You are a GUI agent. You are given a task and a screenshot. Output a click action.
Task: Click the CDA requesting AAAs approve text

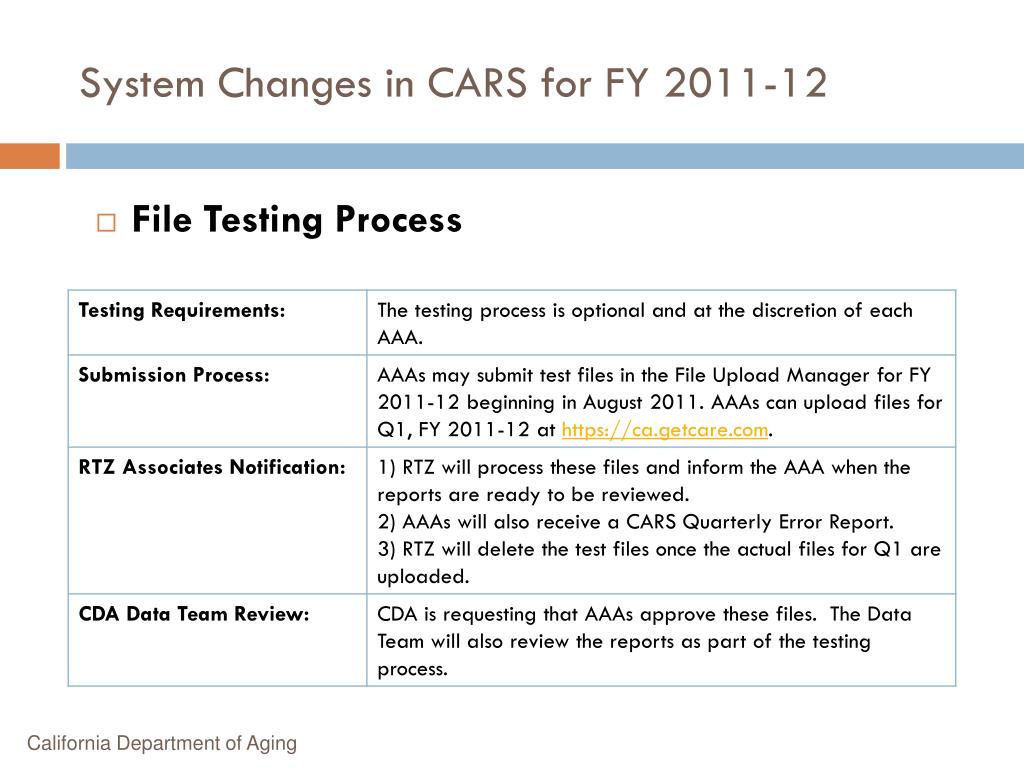click(597, 615)
